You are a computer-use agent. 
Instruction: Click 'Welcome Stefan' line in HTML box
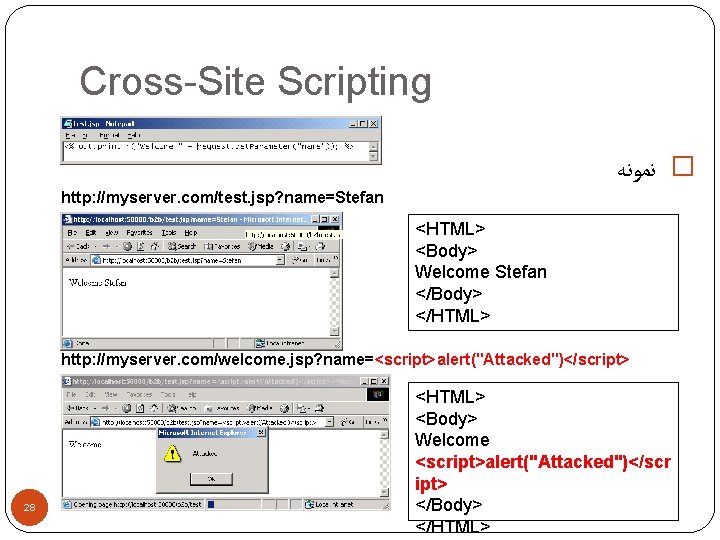[481, 272]
